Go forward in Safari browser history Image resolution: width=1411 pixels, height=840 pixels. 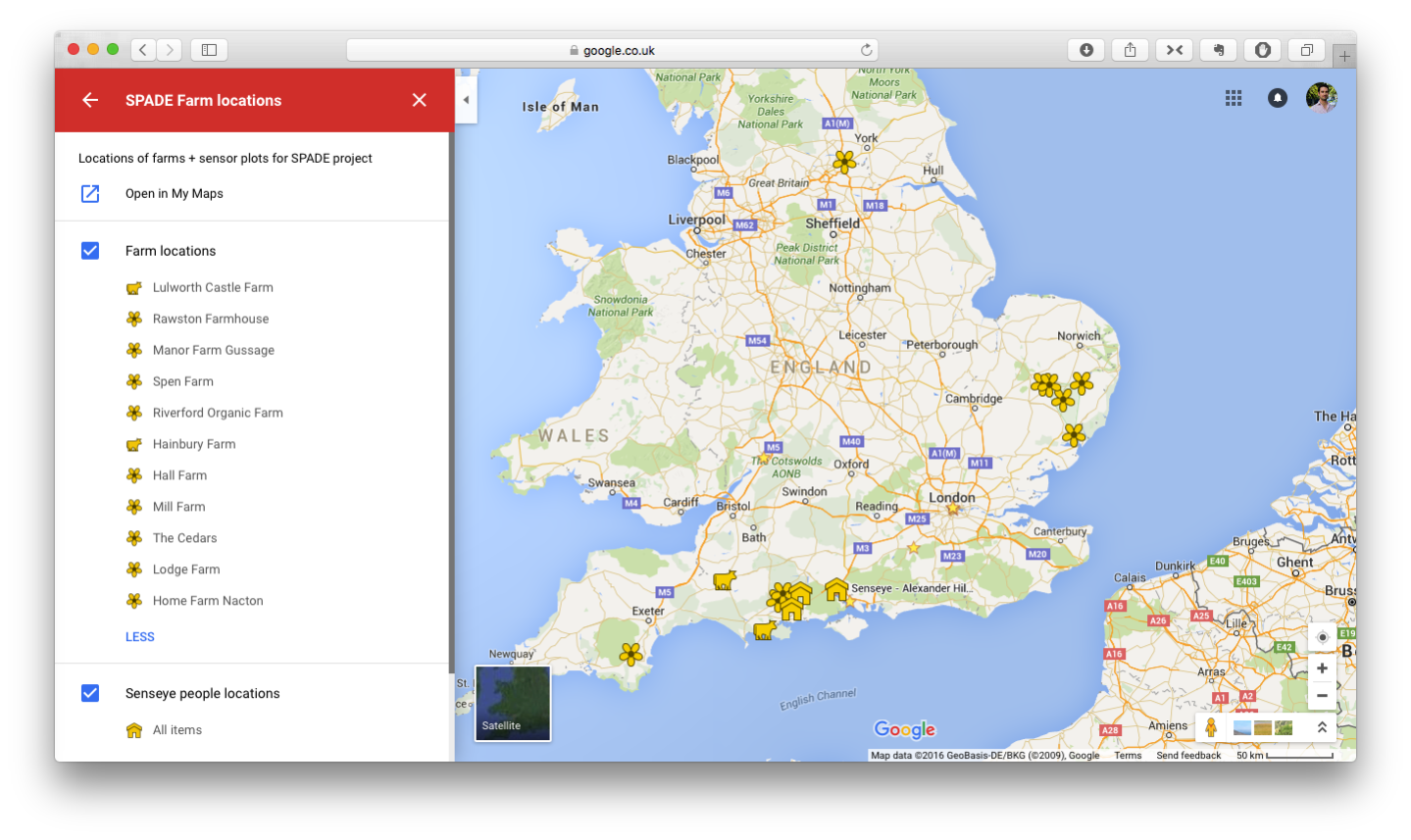coord(170,50)
